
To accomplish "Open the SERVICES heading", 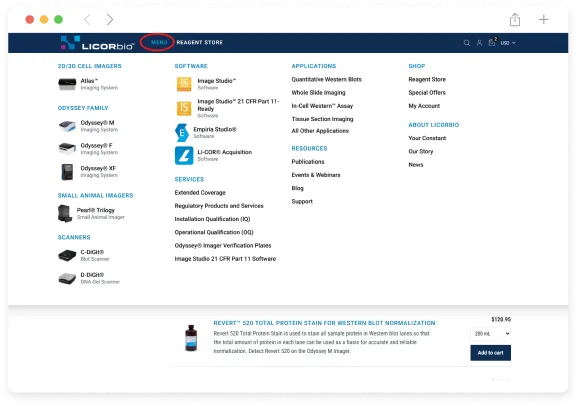I will pos(189,179).
